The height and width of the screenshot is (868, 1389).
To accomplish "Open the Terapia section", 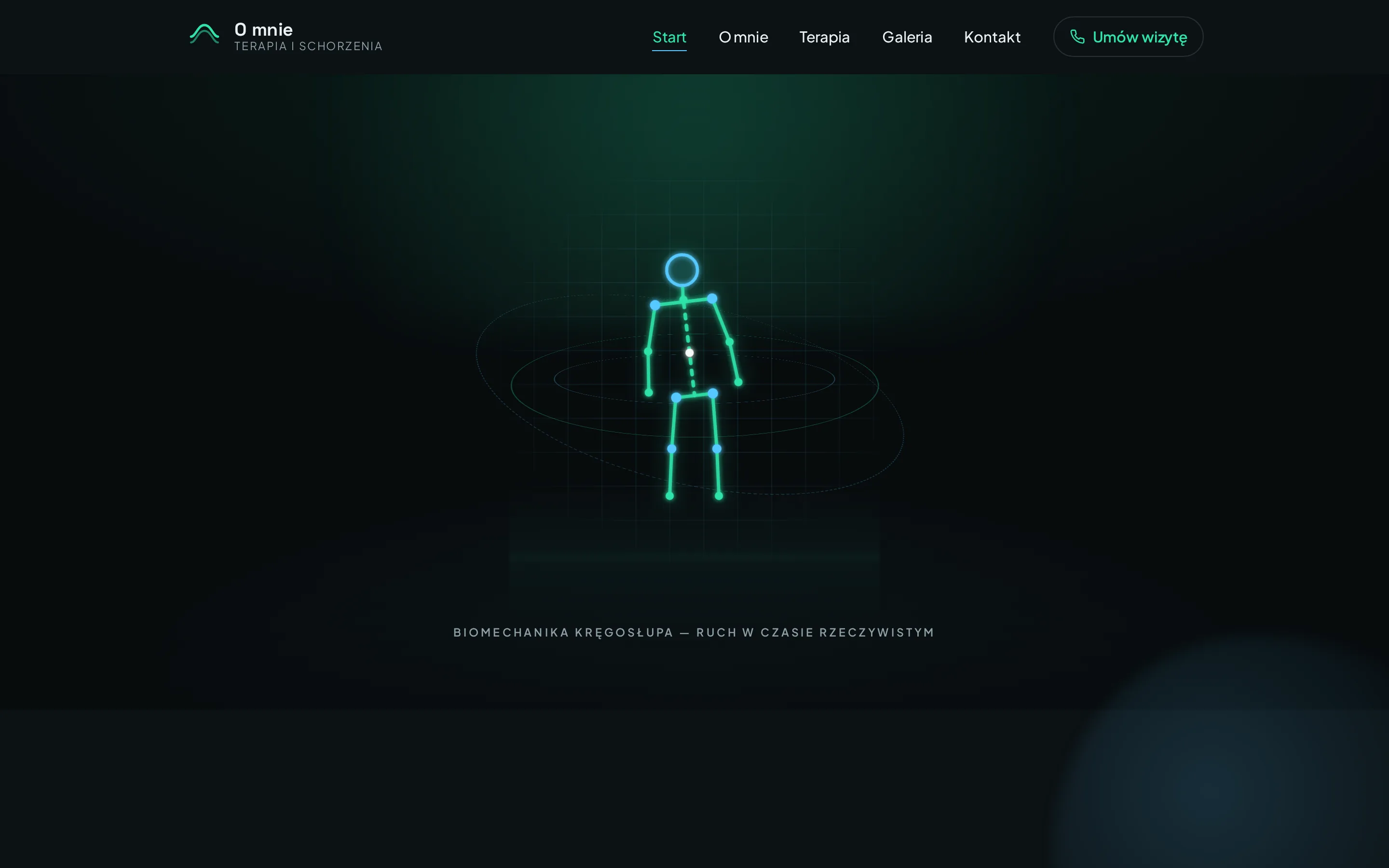I will pyautogui.click(x=824, y=37).
